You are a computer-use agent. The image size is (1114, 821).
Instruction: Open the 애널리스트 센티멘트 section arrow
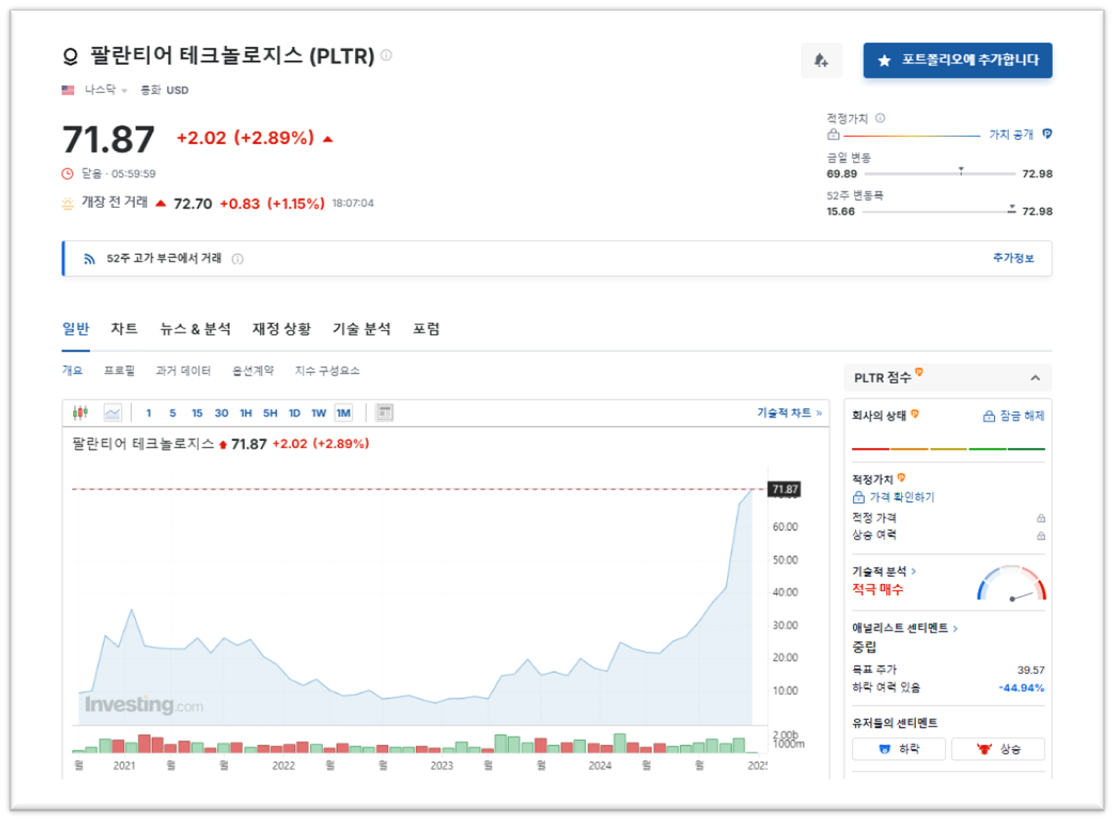pos(956,628)
